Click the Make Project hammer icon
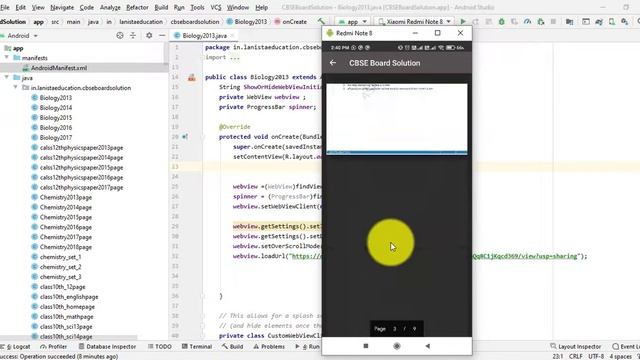The width and height of the screenshot is (640, 360). pyautogui.click(x=322, y=22)
